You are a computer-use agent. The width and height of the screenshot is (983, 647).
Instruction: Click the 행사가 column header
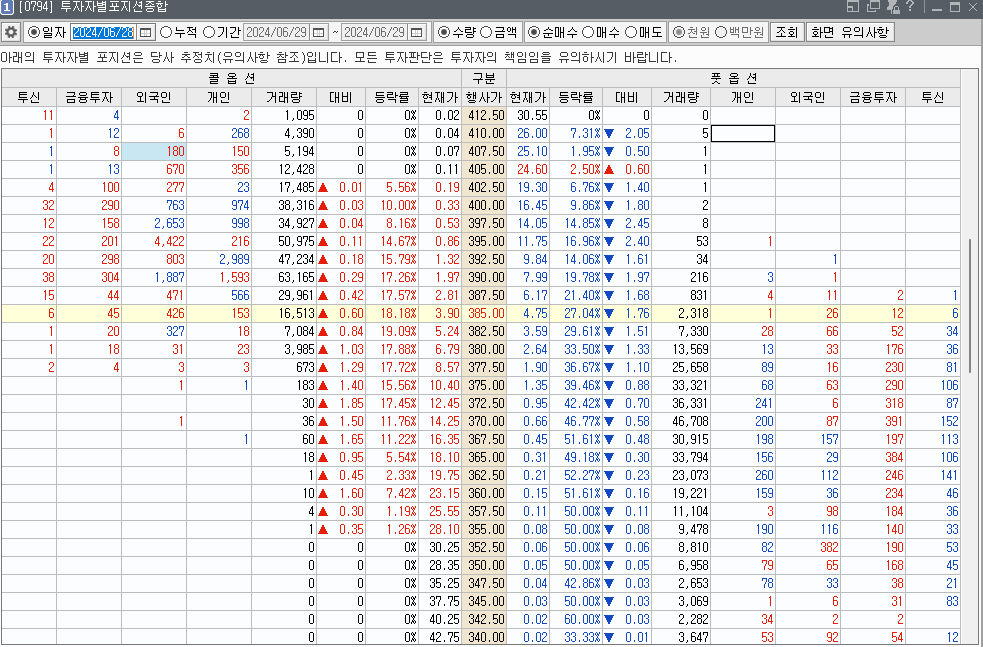pyautogui.click(x=484, y=97)
